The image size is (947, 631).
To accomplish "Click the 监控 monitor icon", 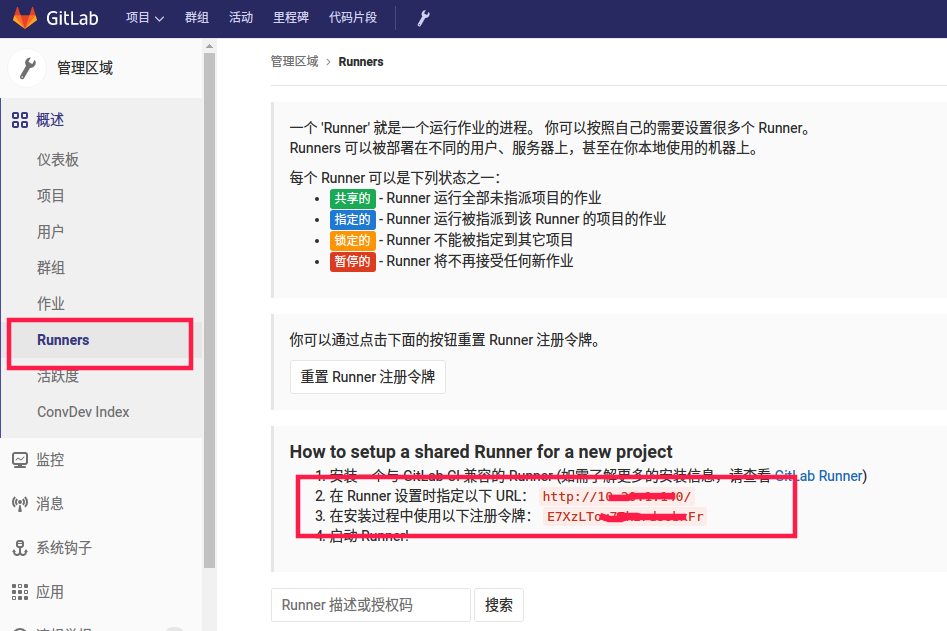I will tap(20, 460).
